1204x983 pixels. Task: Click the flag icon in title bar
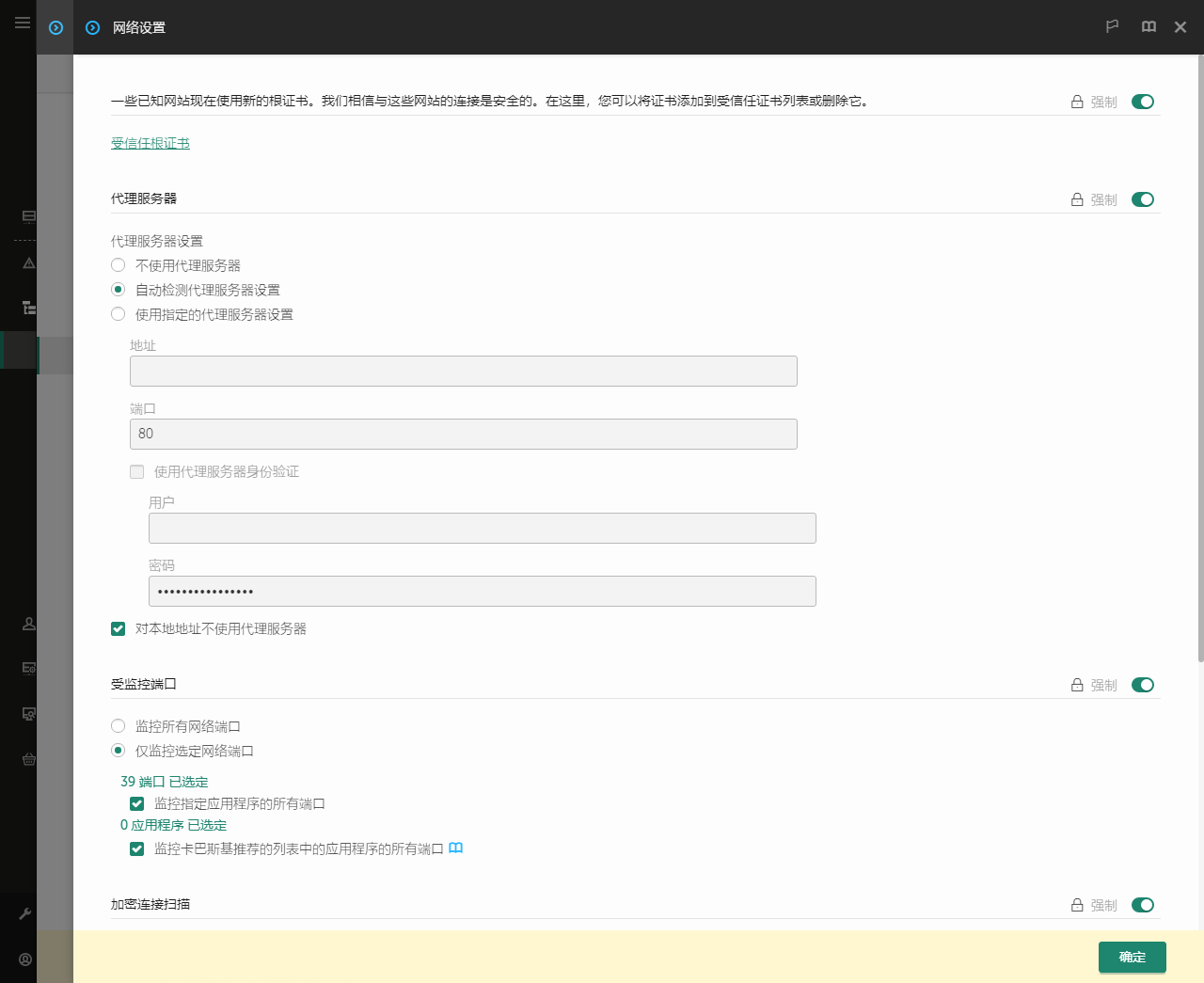click(x=1112, y=27)
